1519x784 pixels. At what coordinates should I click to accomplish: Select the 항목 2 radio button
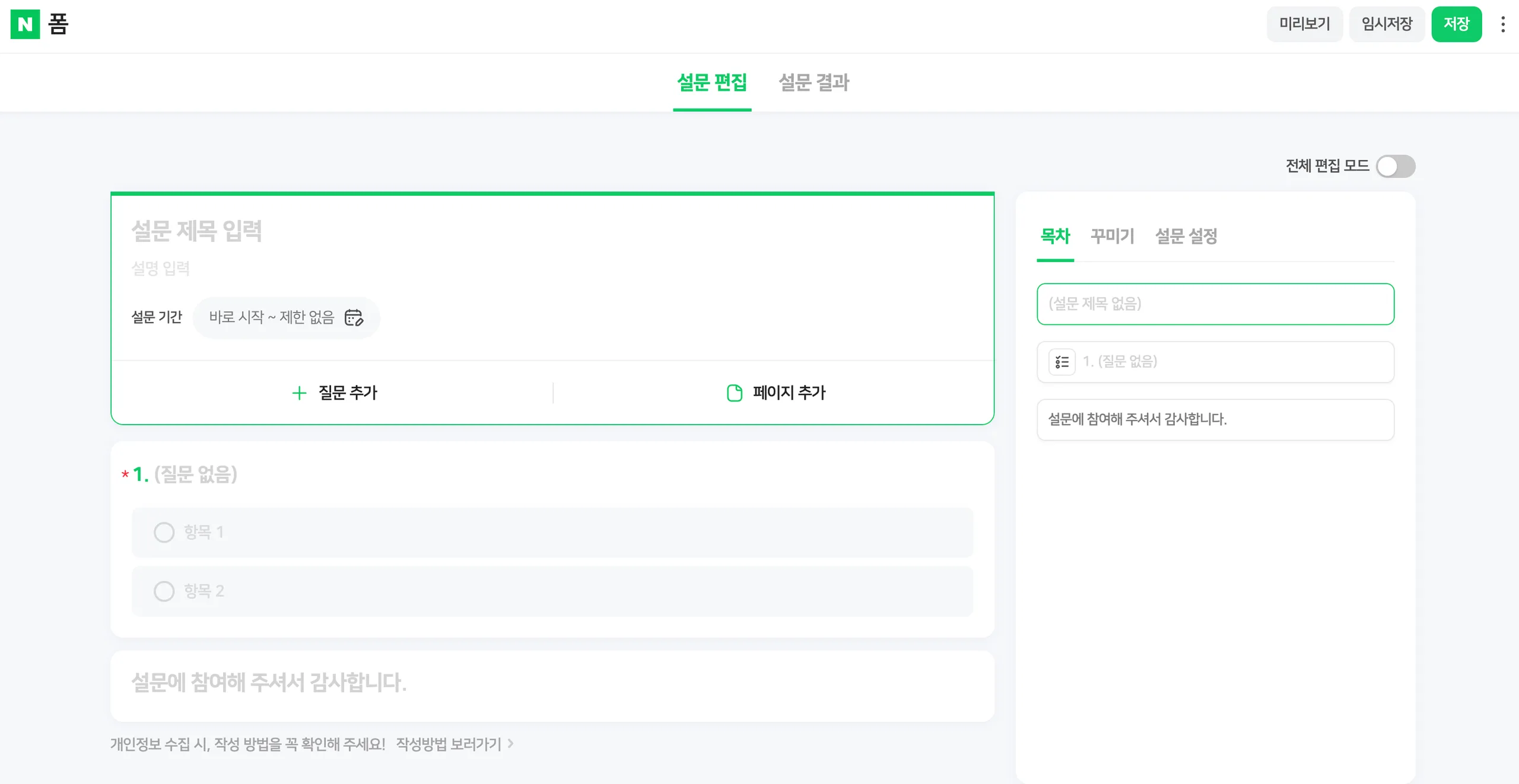(x=164, y=591)
